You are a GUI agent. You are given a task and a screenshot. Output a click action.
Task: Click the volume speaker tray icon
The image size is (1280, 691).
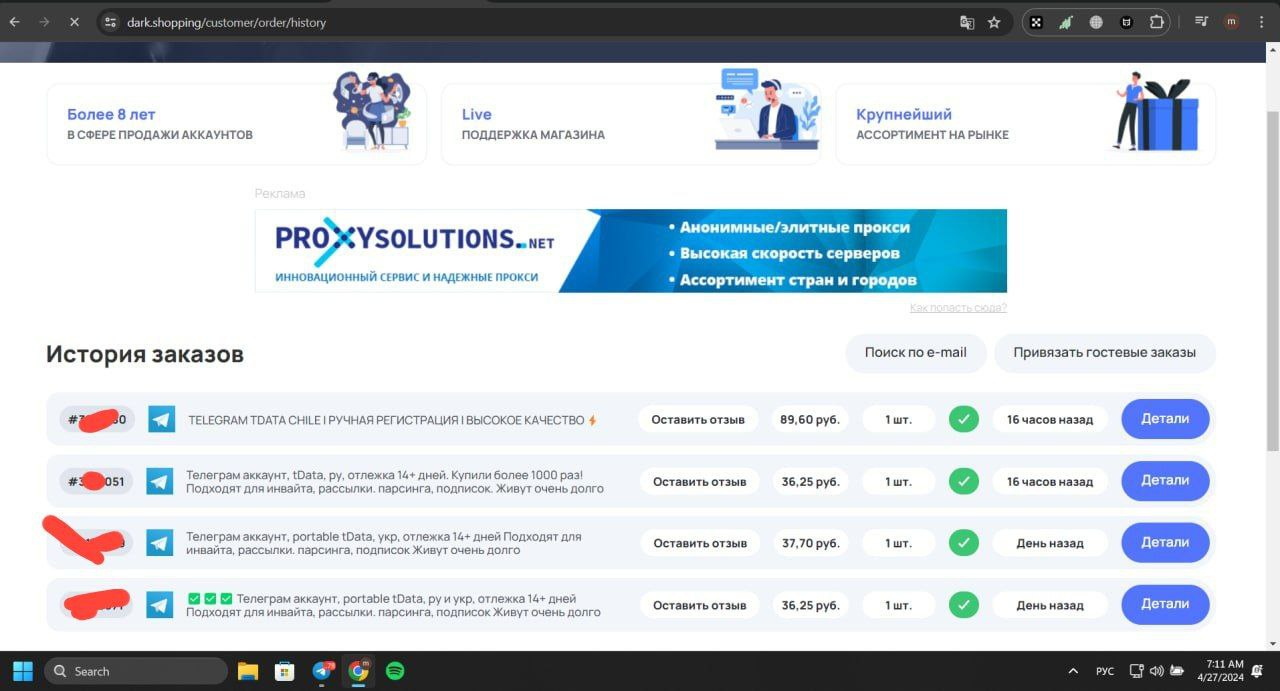(x=1157, y=671)
